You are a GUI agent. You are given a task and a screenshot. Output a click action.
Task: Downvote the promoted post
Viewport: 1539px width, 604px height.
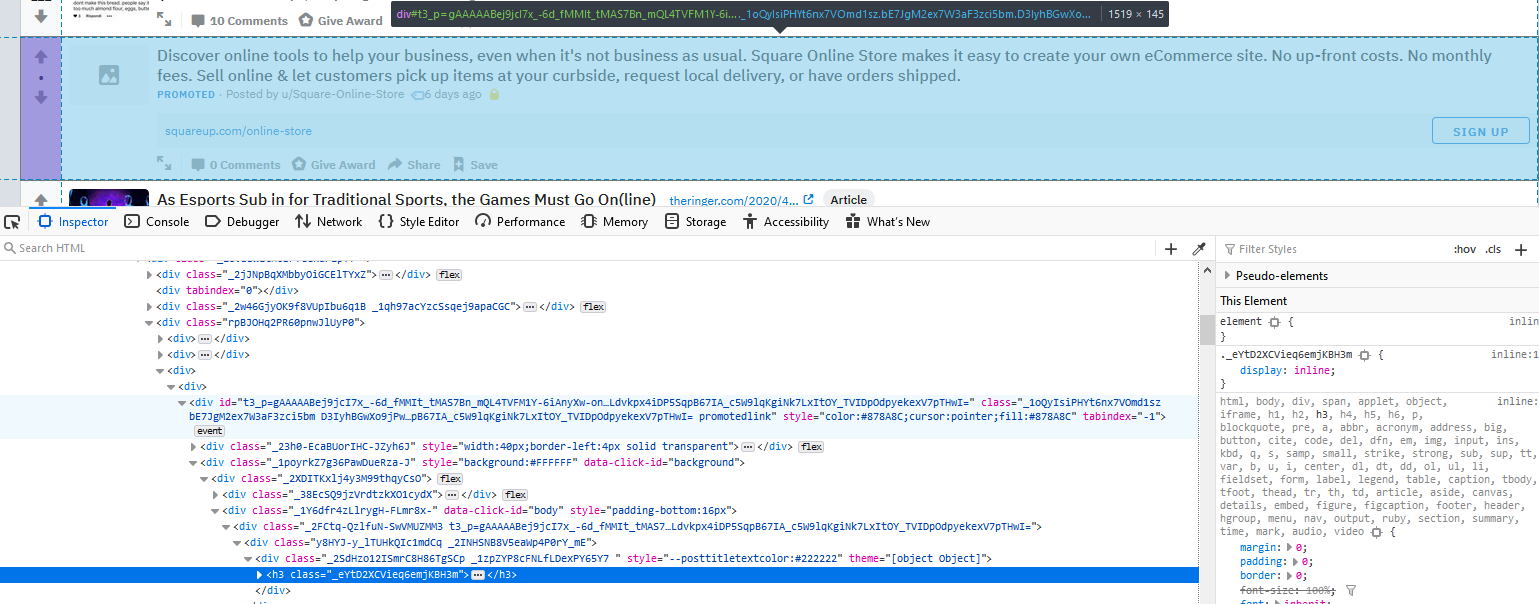coord(41,97)
